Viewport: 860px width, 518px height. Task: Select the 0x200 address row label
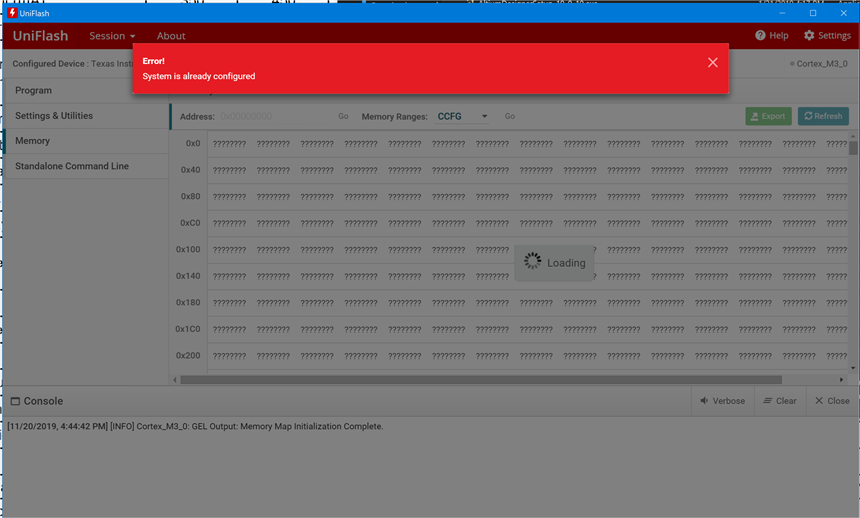tap(188, 356)
